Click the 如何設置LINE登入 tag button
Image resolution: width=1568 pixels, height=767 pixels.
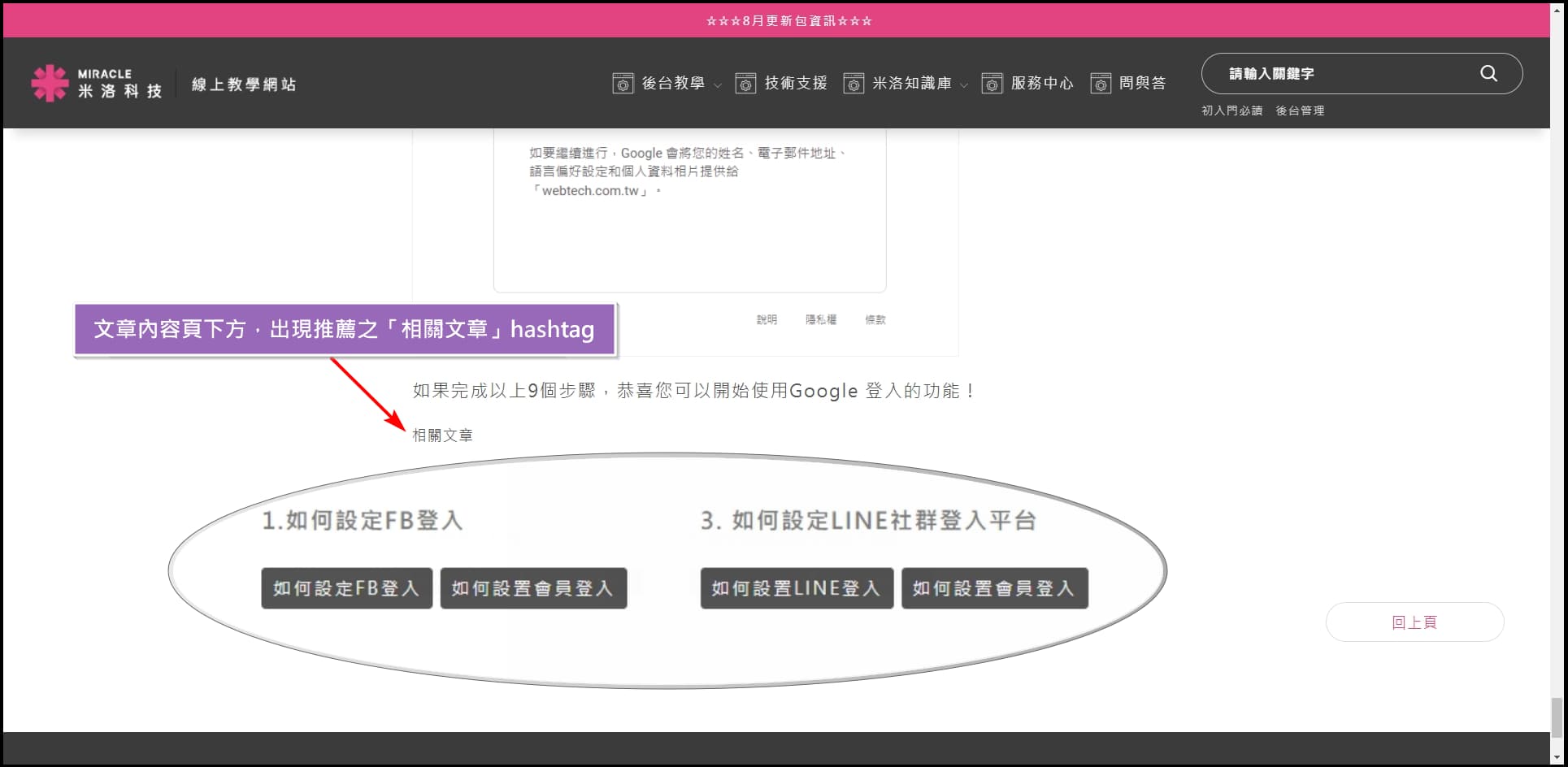(x=797, y=588)
